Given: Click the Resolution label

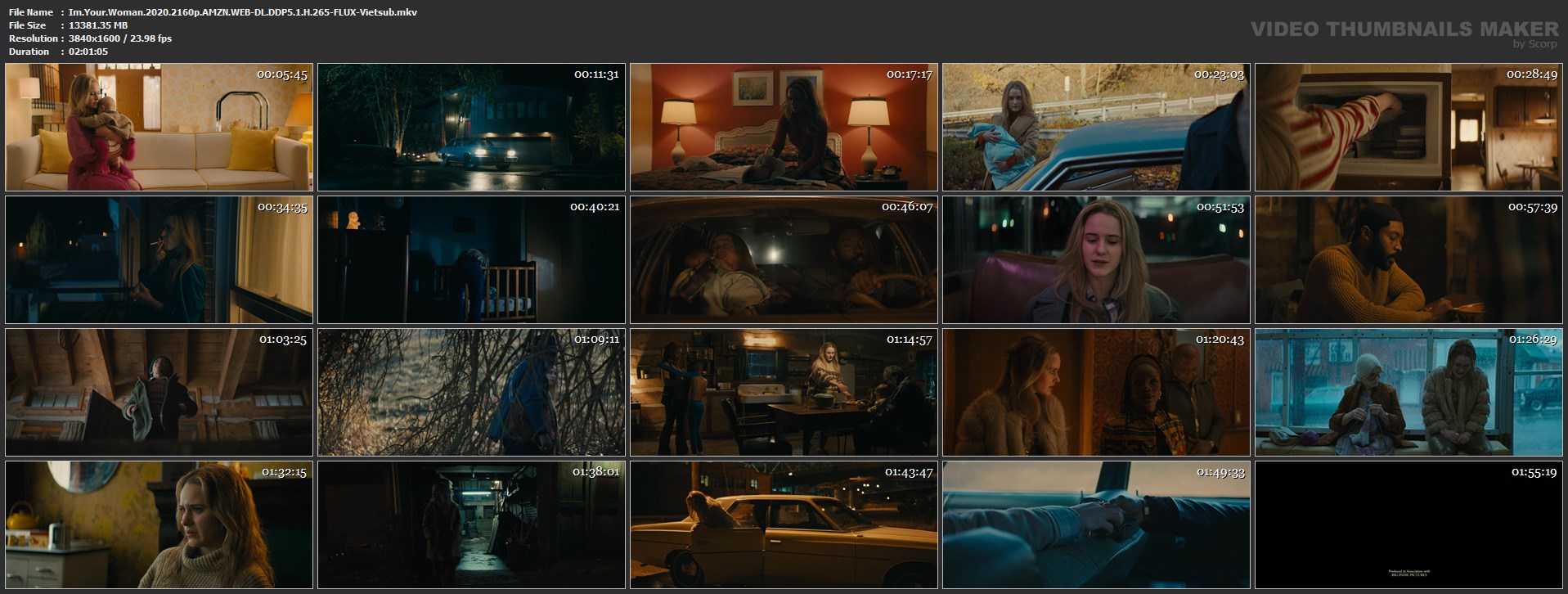Looking at the screenshot, I should (x=34, y=38).
